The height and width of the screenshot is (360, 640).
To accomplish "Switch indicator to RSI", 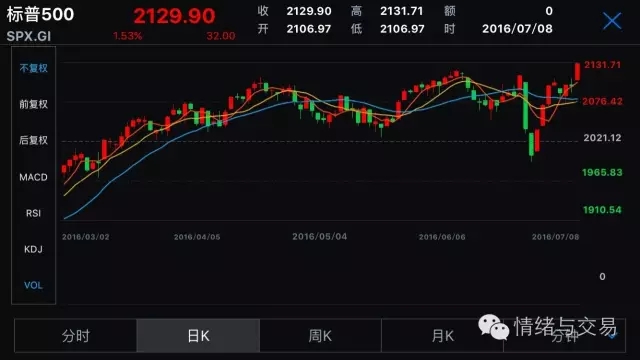I will [33, 213].
